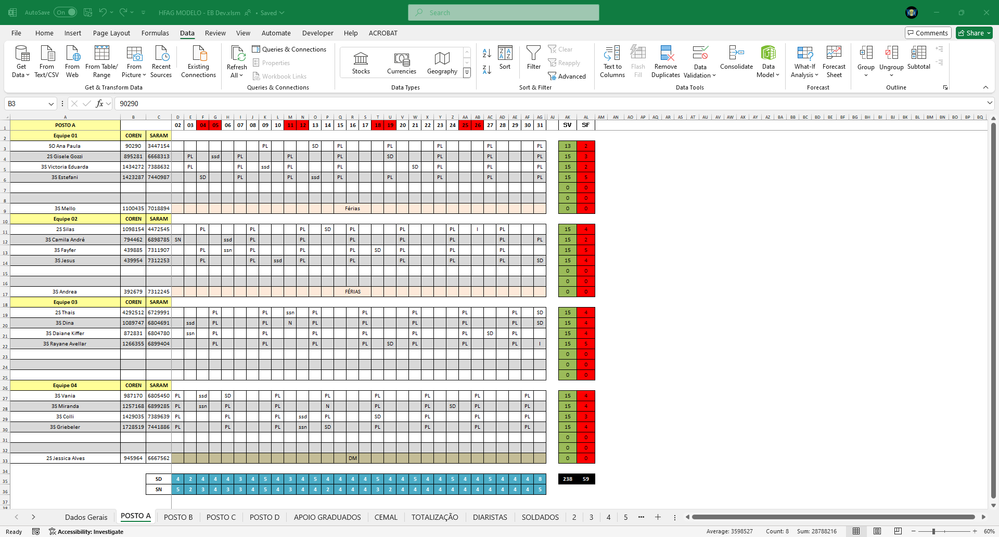Sort Z to A descending
Screen dimensions: 999x537
487,69
